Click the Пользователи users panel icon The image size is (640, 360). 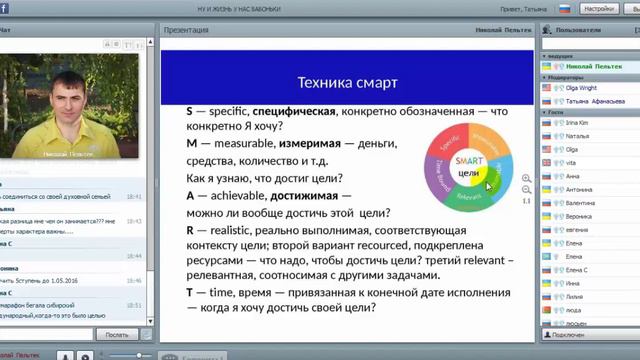[x=547, y=29]
